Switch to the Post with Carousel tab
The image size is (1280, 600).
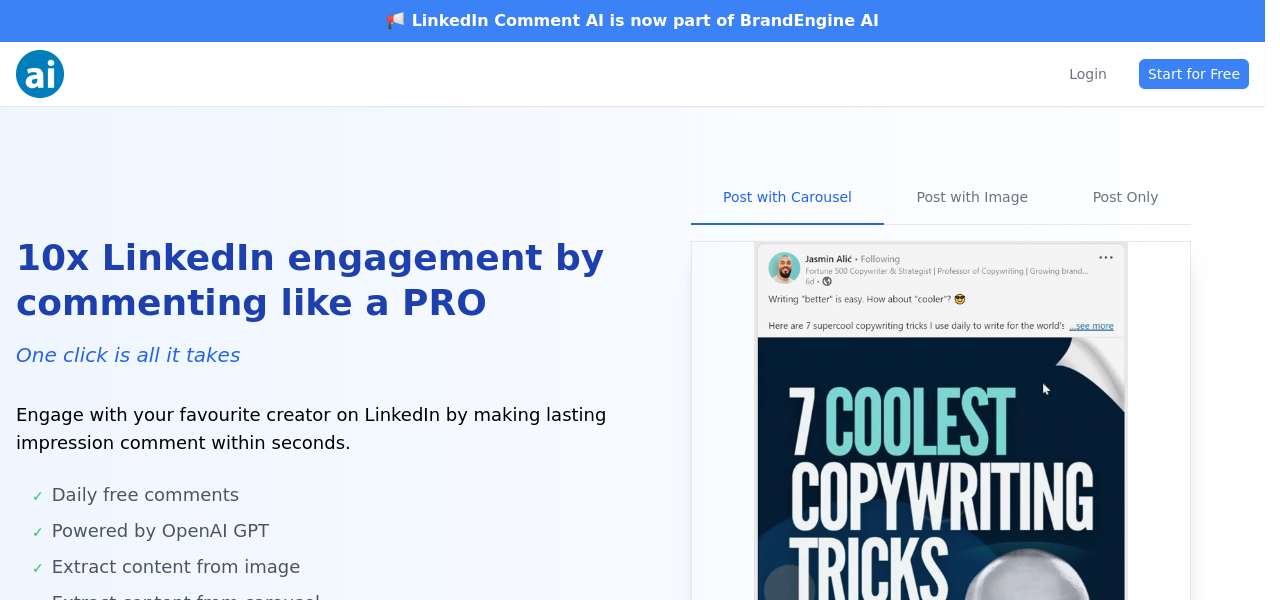click(x=787, y=197)
